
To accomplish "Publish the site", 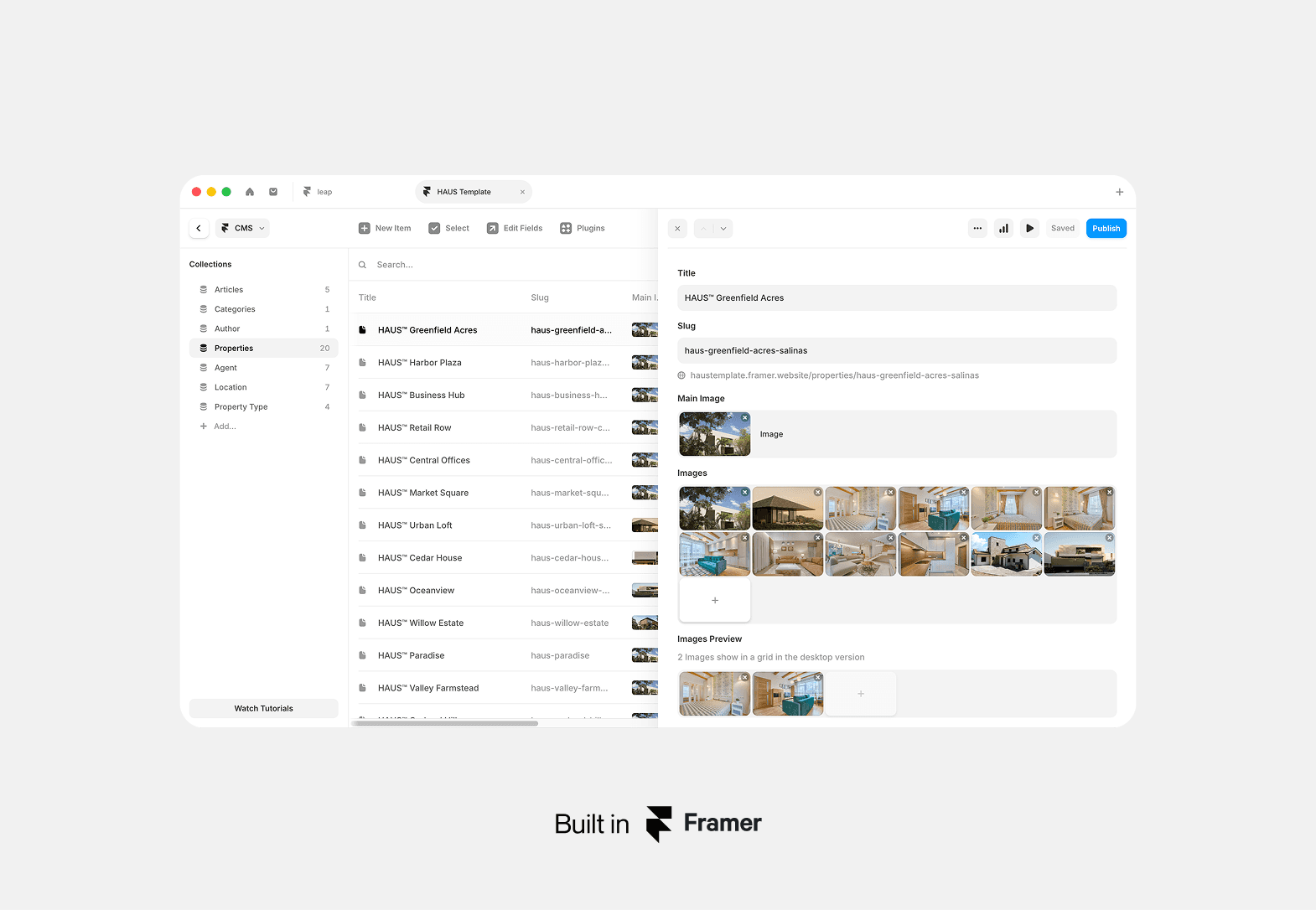I will point(1106,228).
